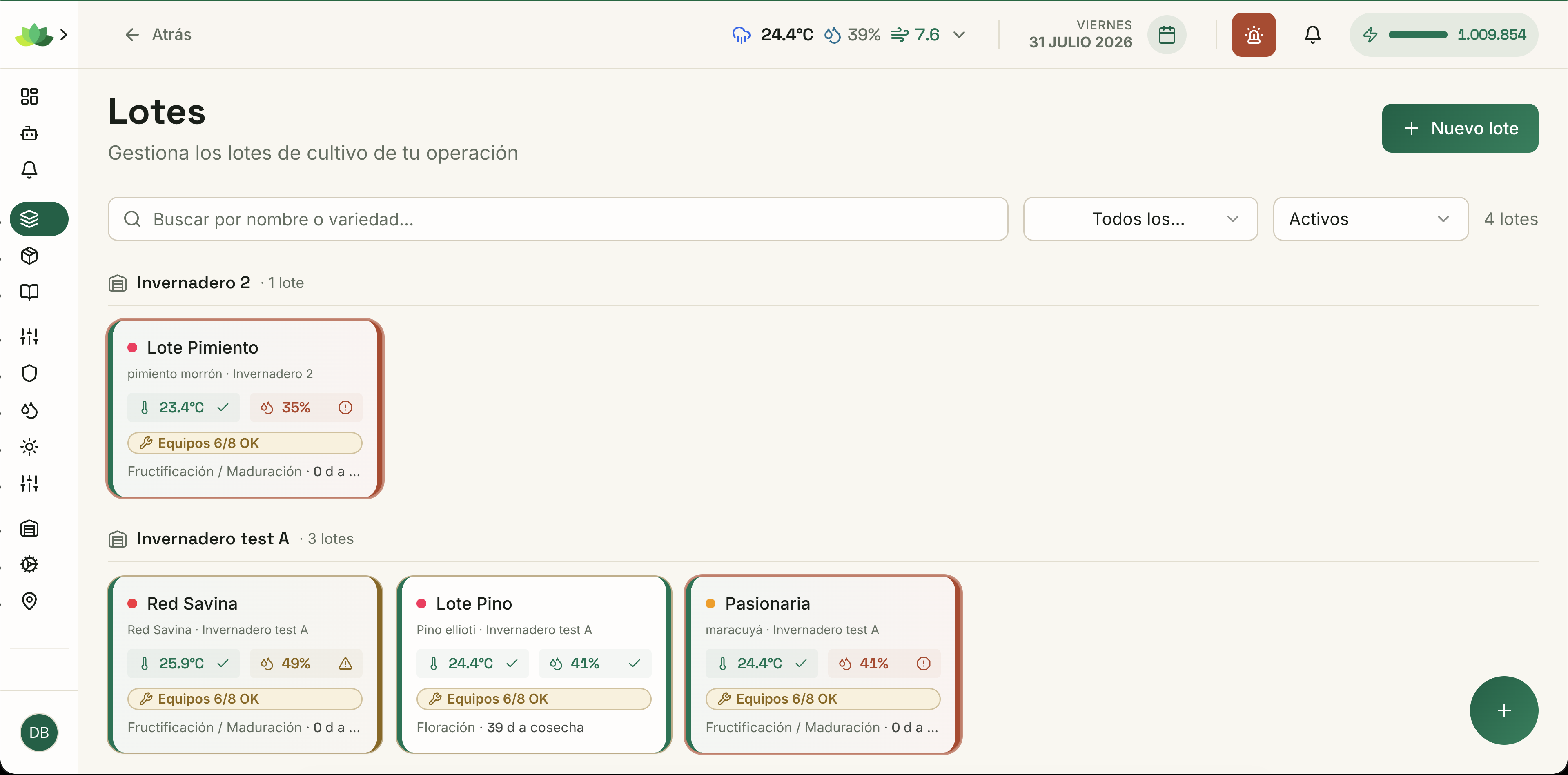The width and height of the screenshot is (1568, 775).
Task: Expand the weather details chevron
Action: click(x=959, y=35)
